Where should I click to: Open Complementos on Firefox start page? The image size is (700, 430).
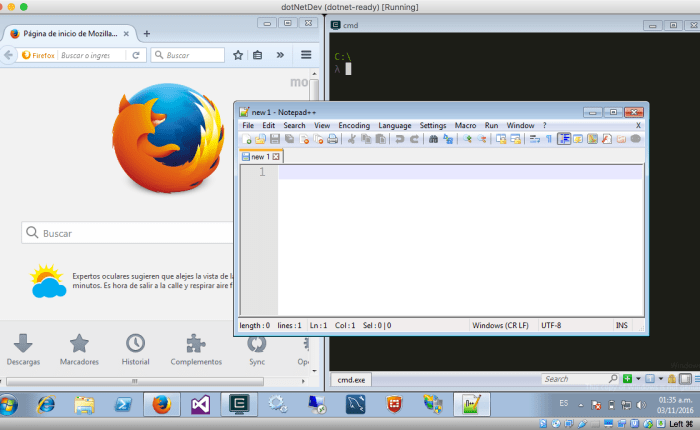[x=196, y=350]
